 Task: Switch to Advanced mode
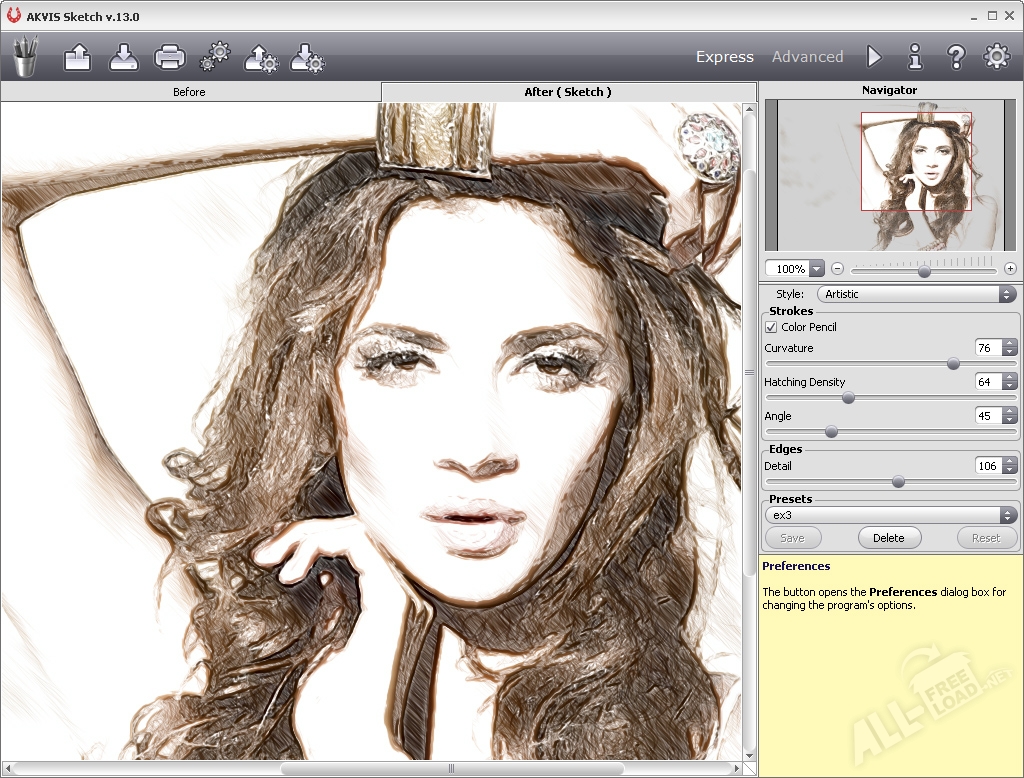[x=807, y=57]
